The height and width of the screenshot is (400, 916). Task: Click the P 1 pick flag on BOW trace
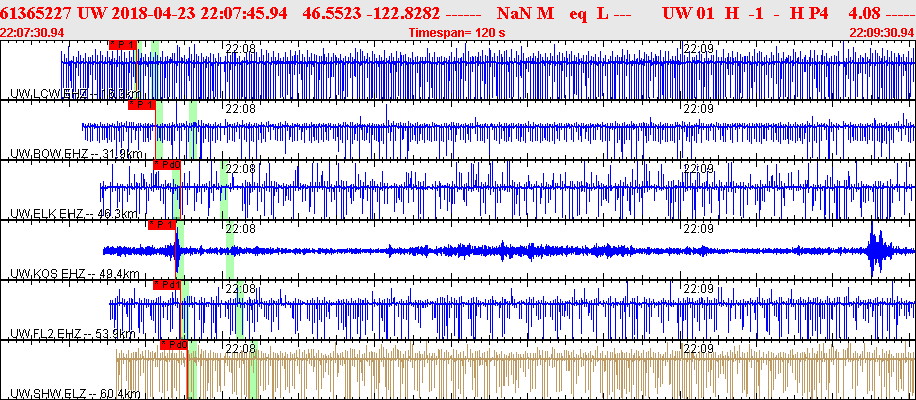point(142,105)
